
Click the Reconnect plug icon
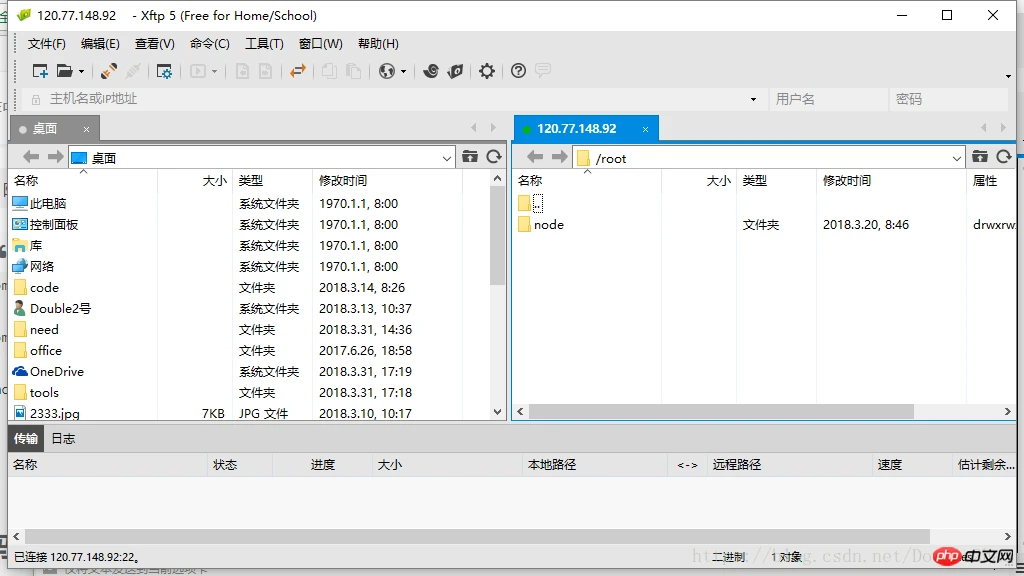[109, 71]
